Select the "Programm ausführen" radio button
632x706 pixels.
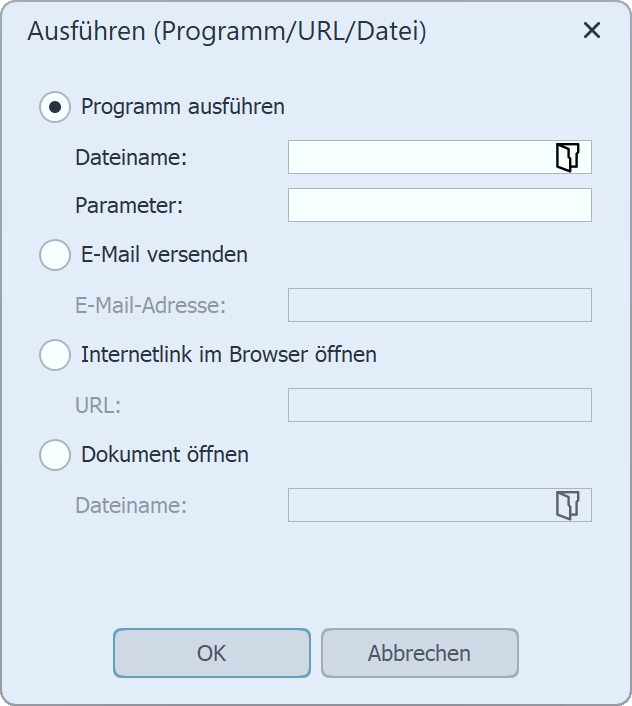coord(55,107)
